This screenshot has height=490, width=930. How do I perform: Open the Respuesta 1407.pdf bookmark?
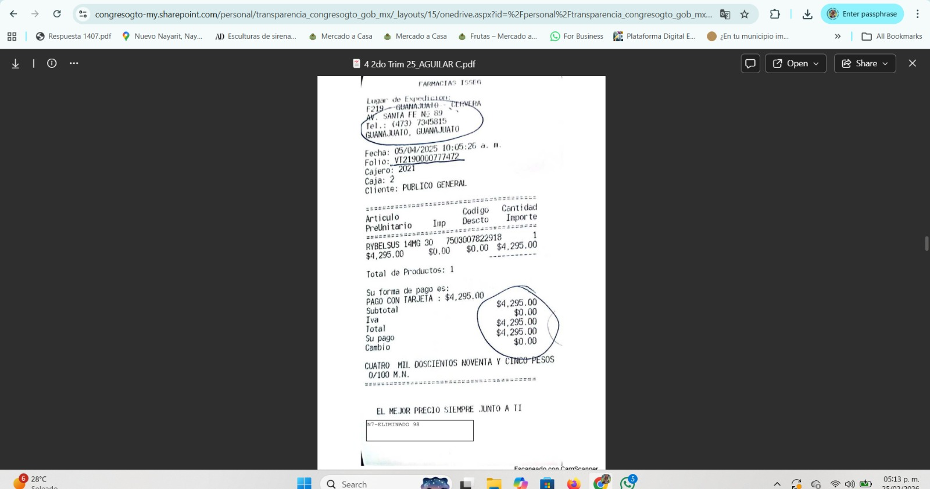[x=72, y=36]
